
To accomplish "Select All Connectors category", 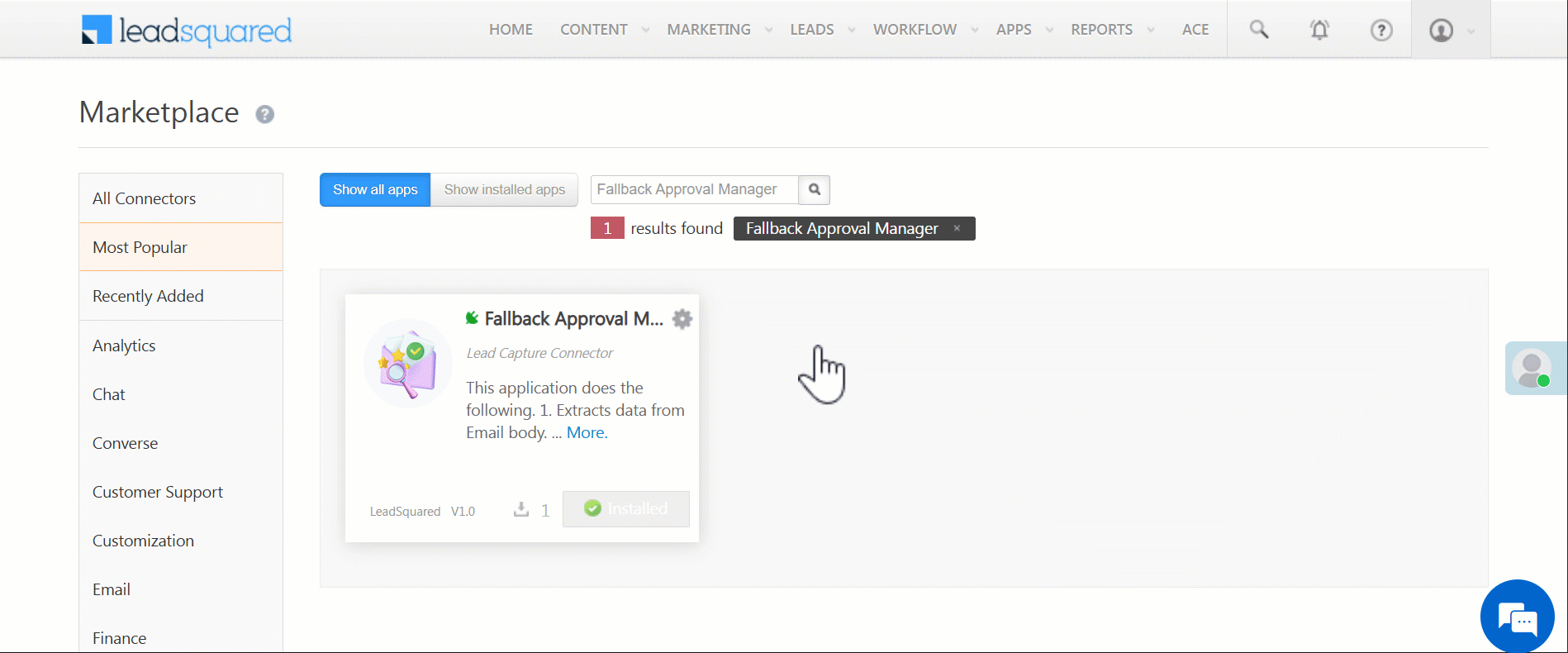I will (181, 198).
